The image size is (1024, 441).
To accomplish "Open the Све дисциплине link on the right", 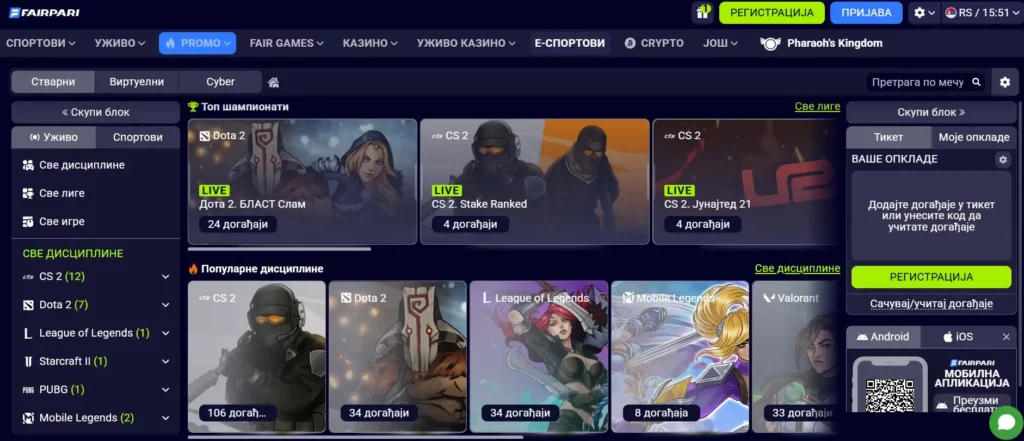I will tap(797, 269).
